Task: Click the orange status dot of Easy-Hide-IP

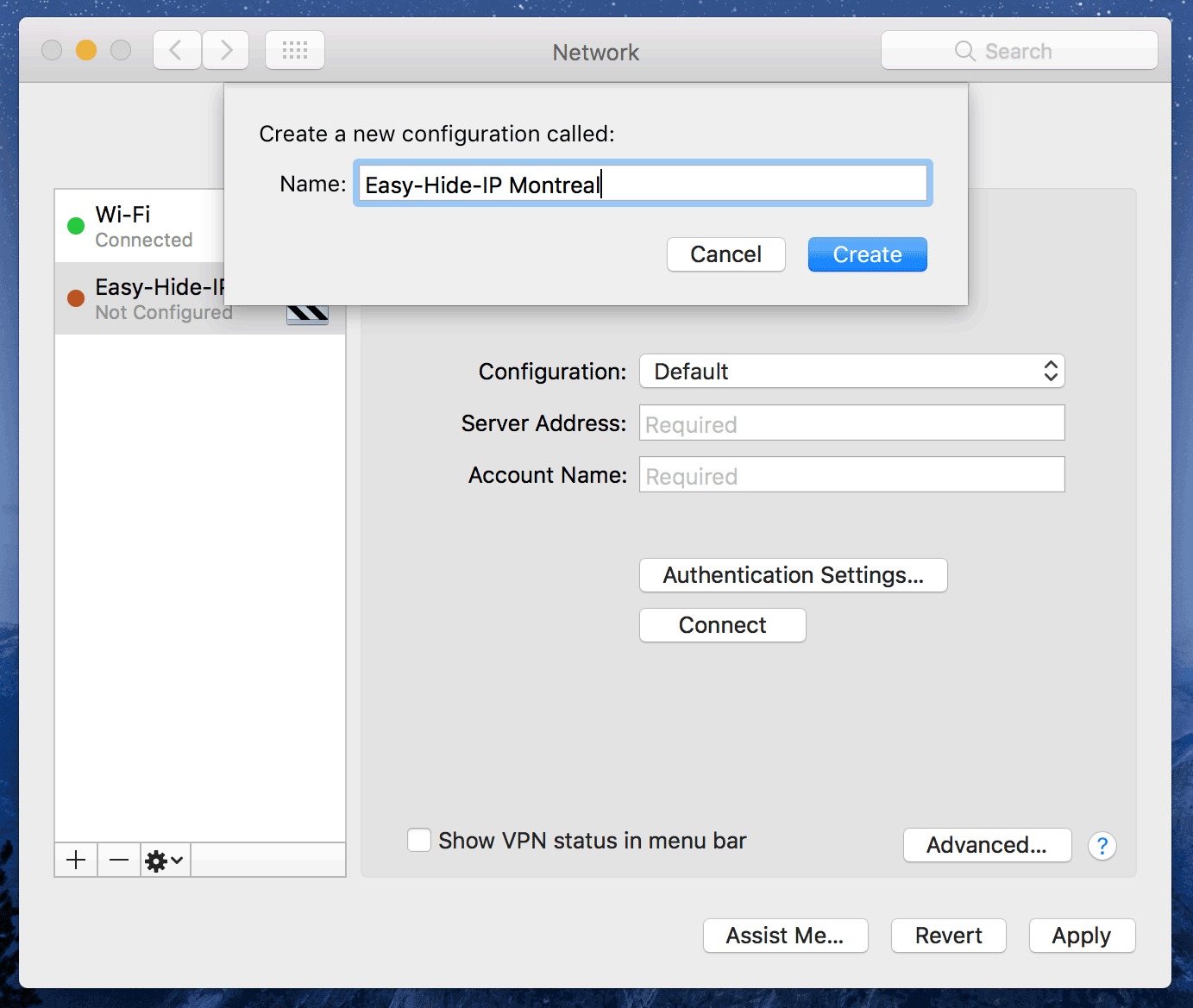Action: [76, 298]
